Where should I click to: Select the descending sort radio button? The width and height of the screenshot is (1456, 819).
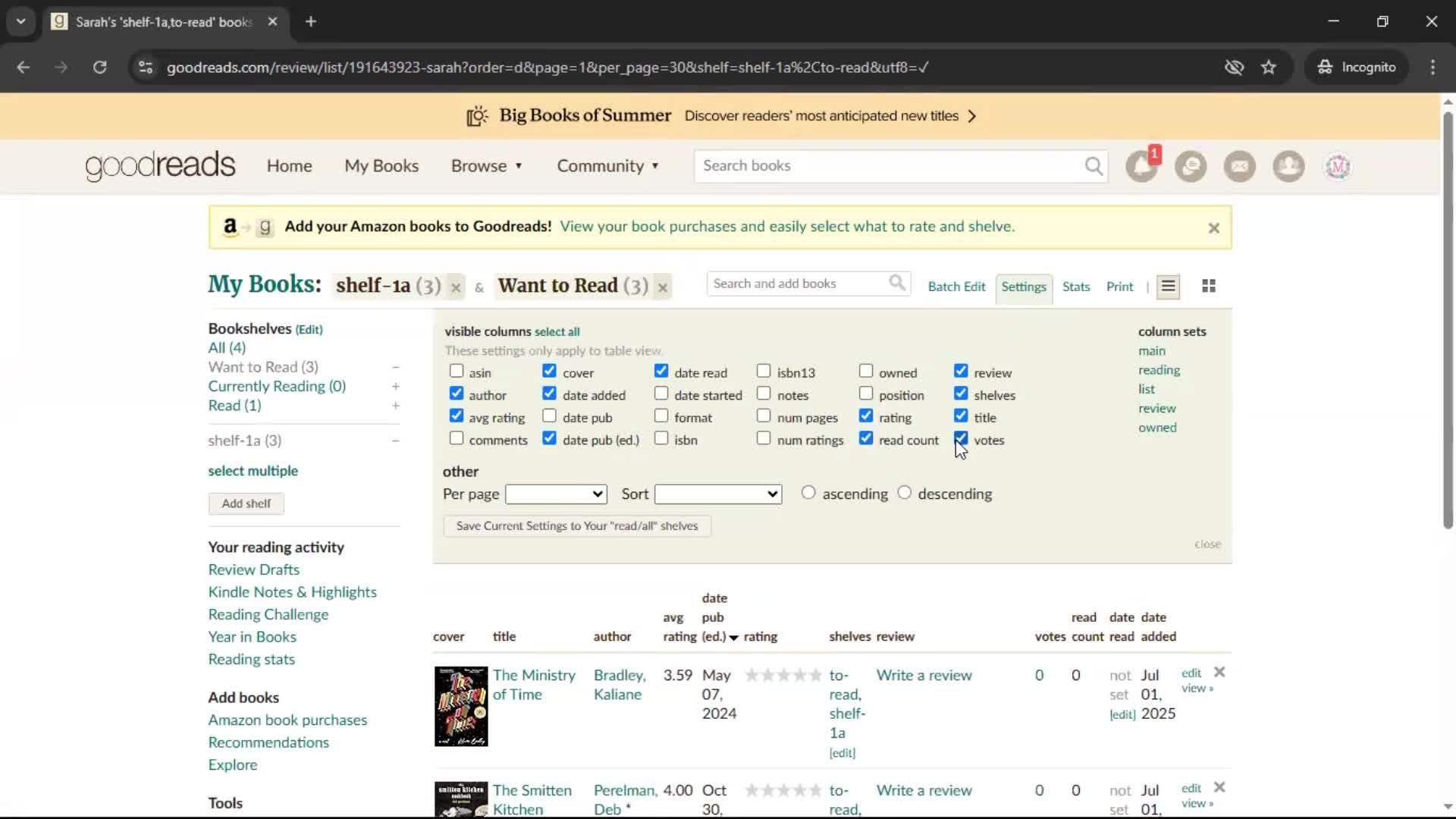click(904, 493)
